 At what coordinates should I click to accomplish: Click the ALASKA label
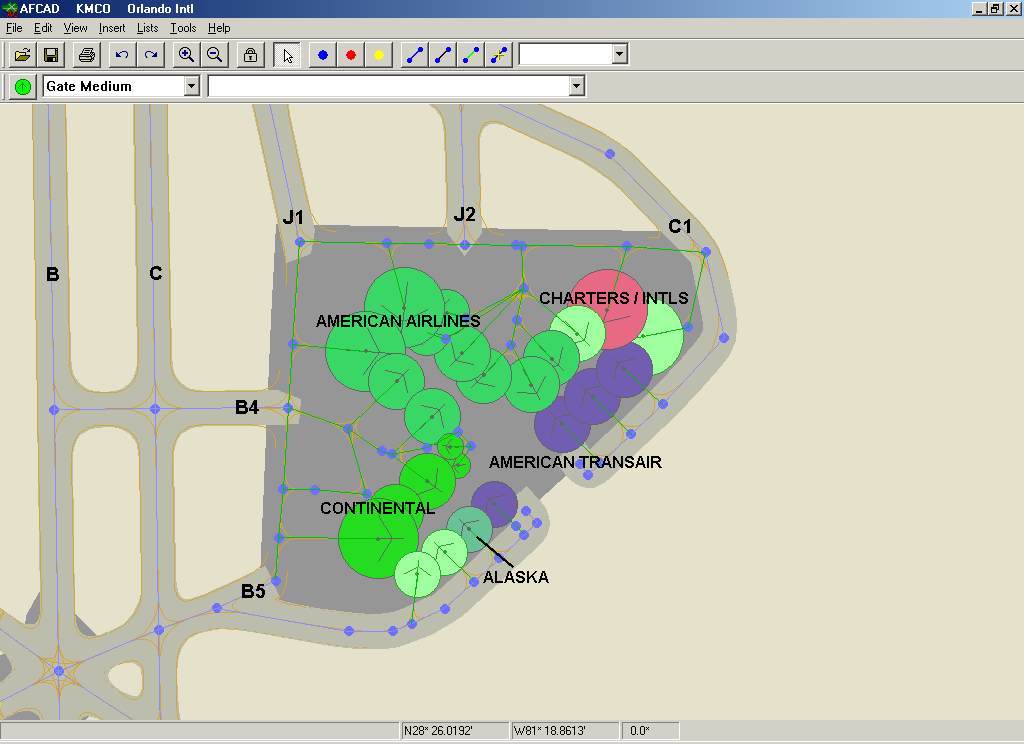click(x=515, y=577)
